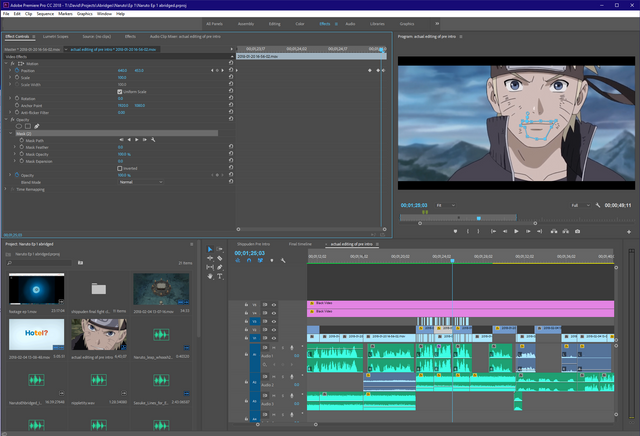
Task: Open the Markers menu
Action: point(65,13)
